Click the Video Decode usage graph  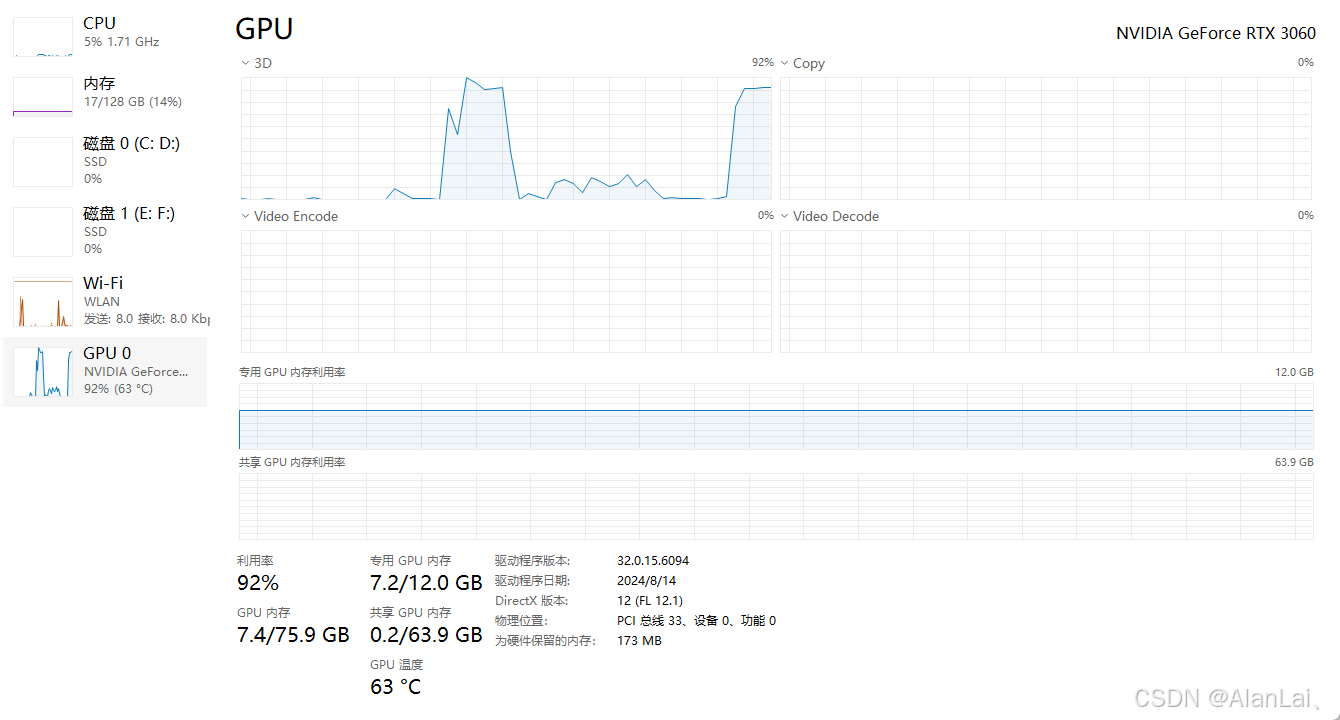pyautogui.click(x=1046, y=291)
